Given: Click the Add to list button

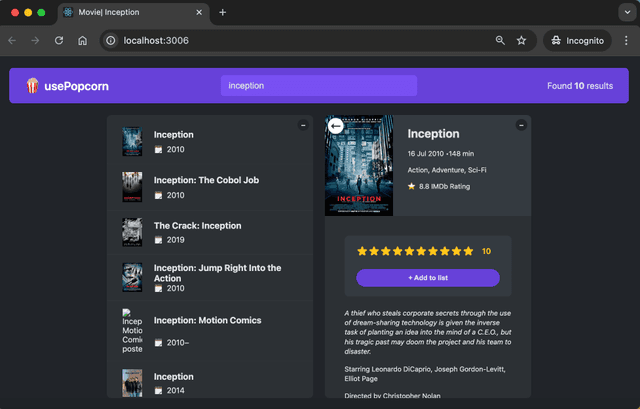Looking at the screenshot, I should pos(428,277).
